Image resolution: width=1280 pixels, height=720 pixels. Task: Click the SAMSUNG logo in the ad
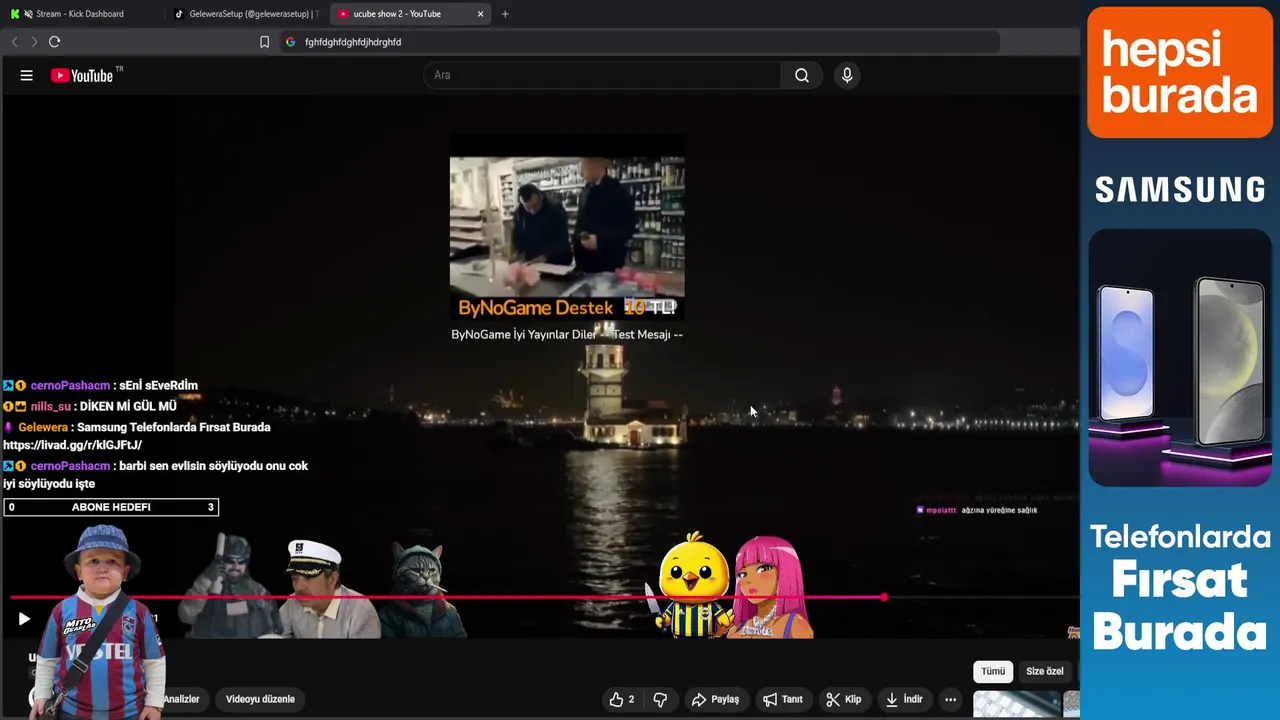point(1180,189)
